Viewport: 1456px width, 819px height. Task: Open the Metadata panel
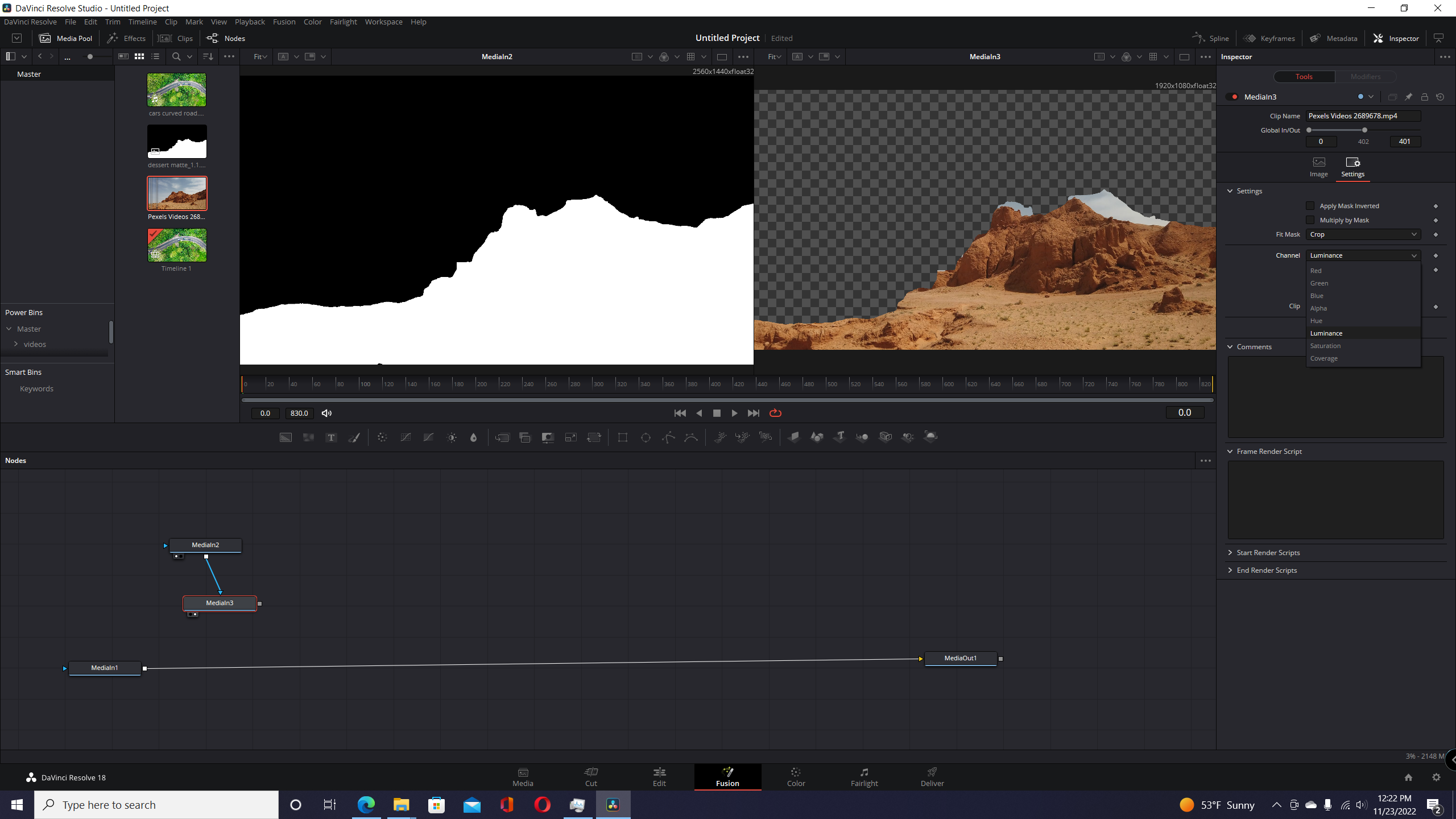pos(1333,38)
